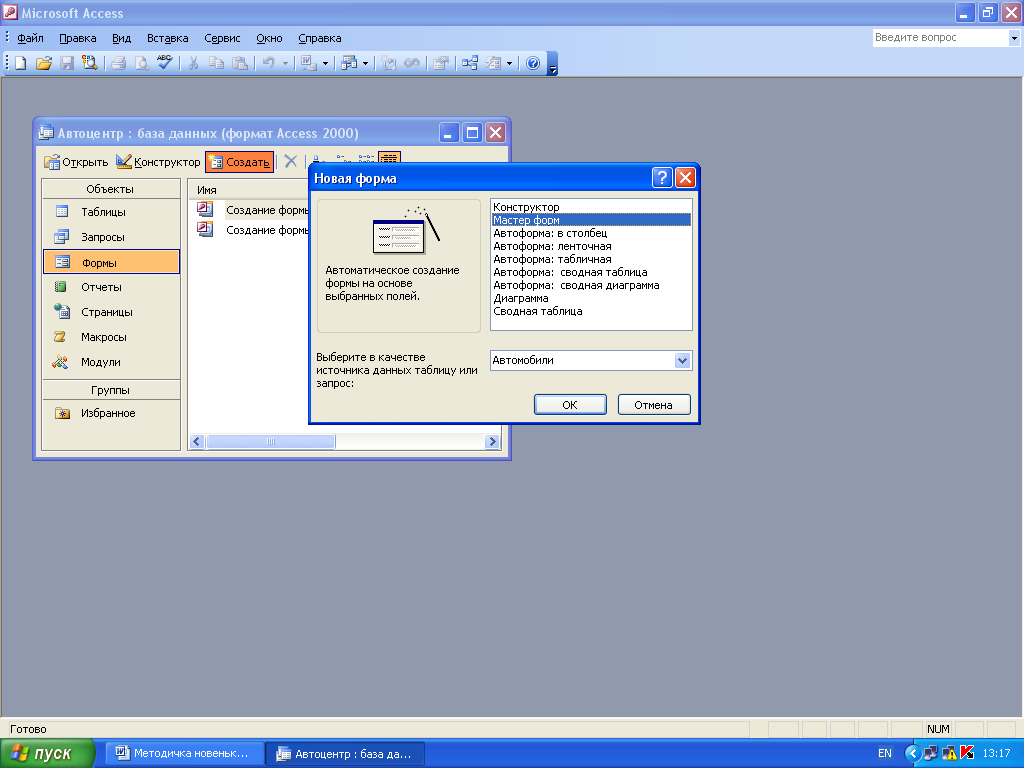Click the ABC Spelling check icon

point(165,63)
